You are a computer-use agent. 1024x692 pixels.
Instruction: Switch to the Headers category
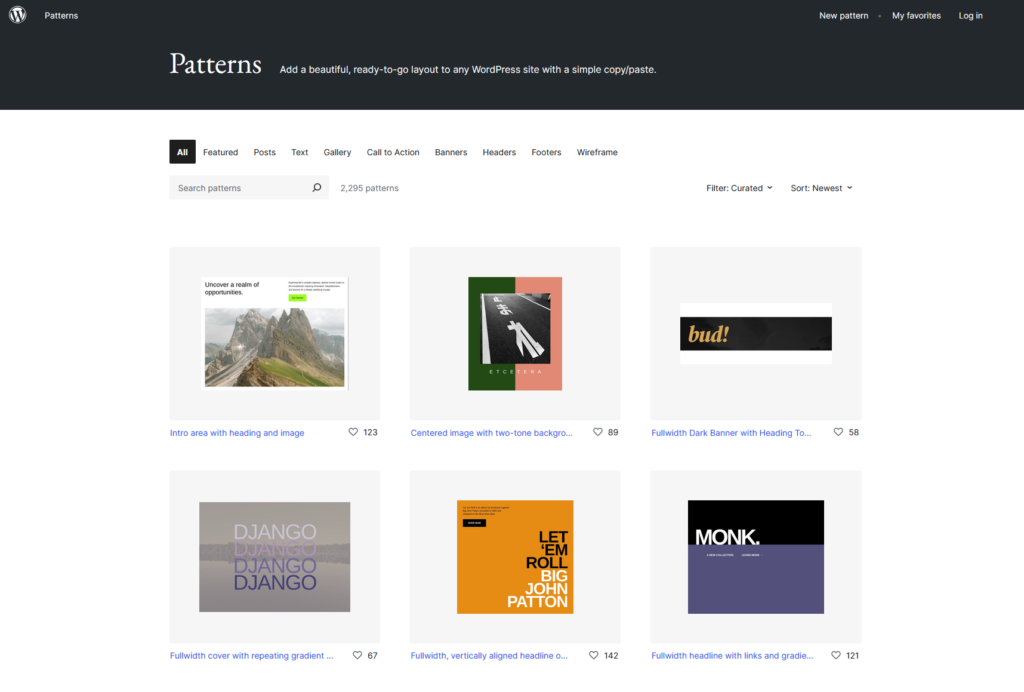coord(499,152)
